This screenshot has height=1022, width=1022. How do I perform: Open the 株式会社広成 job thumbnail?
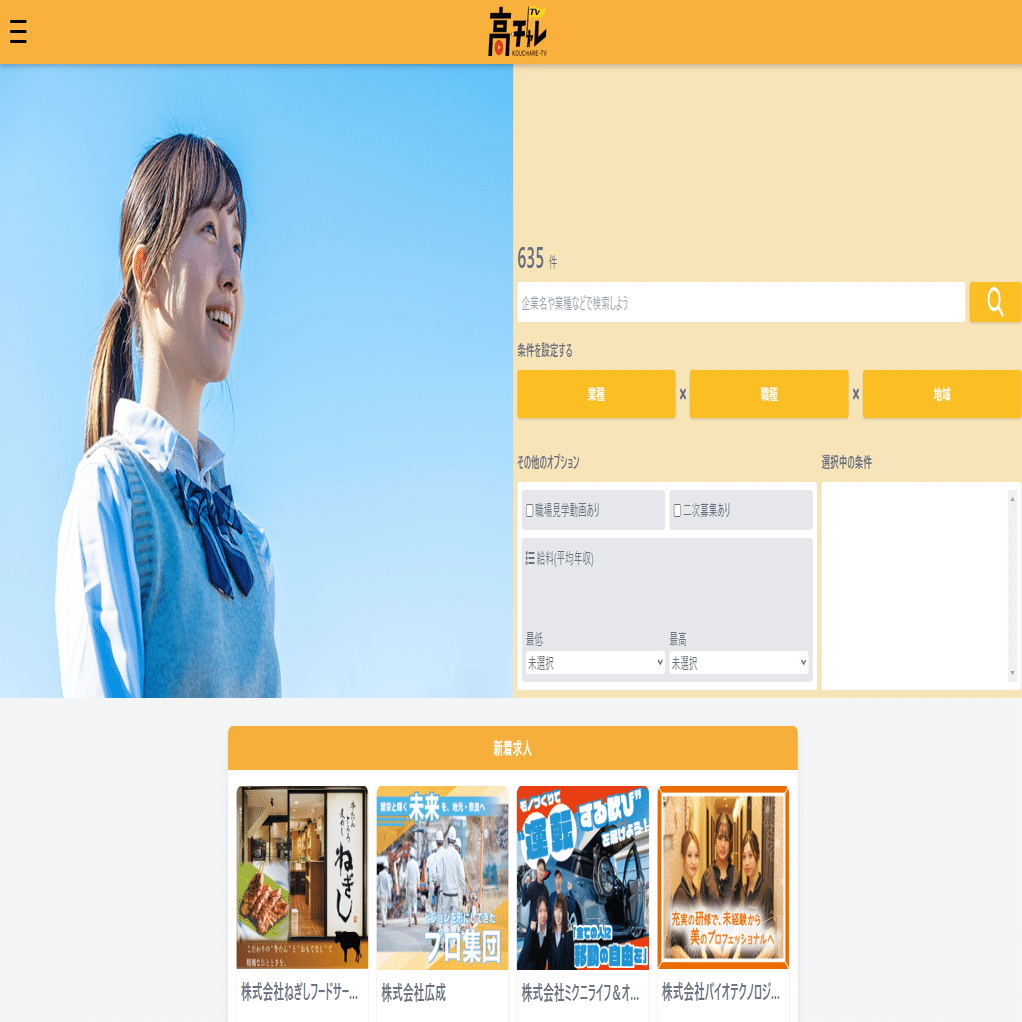443,877
